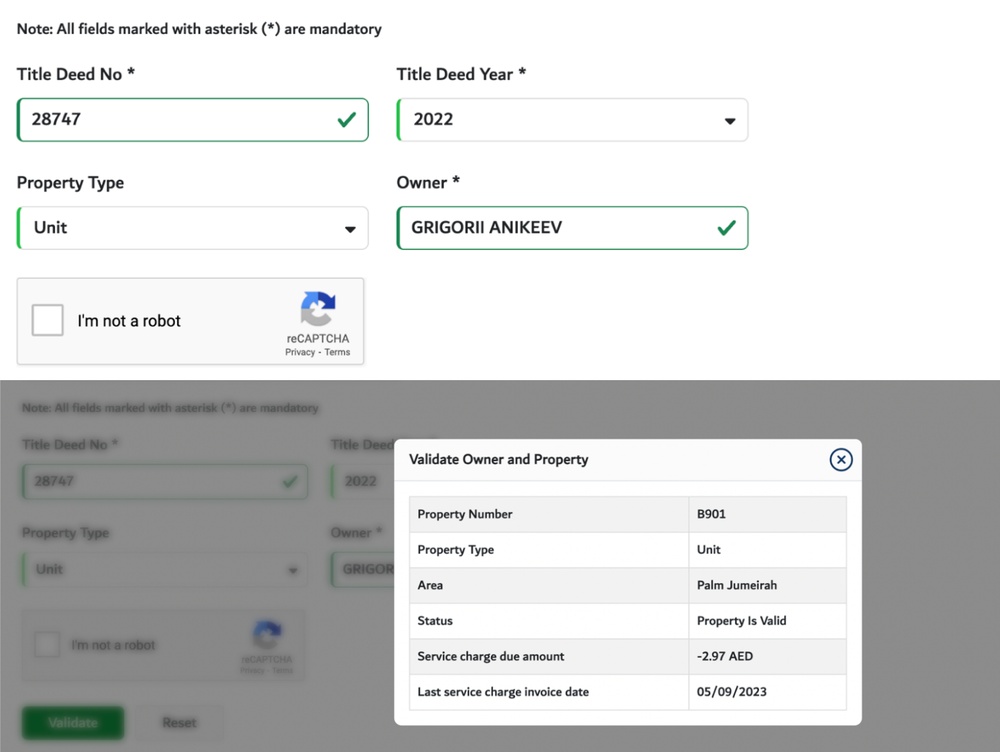This screenshot has height=752, width=1000.
Task: Open the reCAPTCHA Privacy link
Action: 300,352
